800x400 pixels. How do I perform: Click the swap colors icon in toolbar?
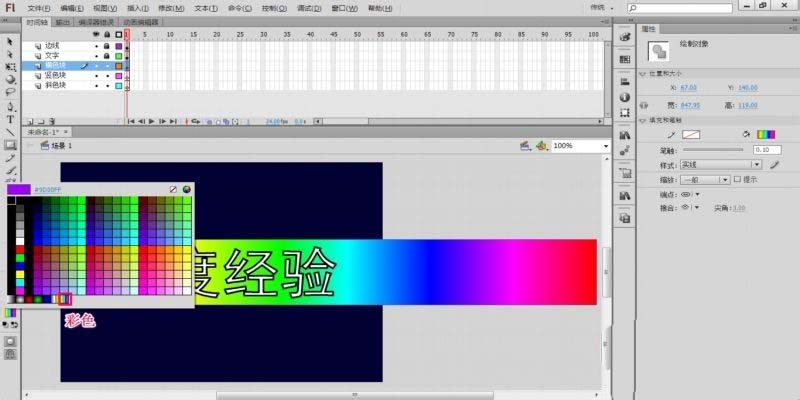pyautogui.click(x=14, y=324)
